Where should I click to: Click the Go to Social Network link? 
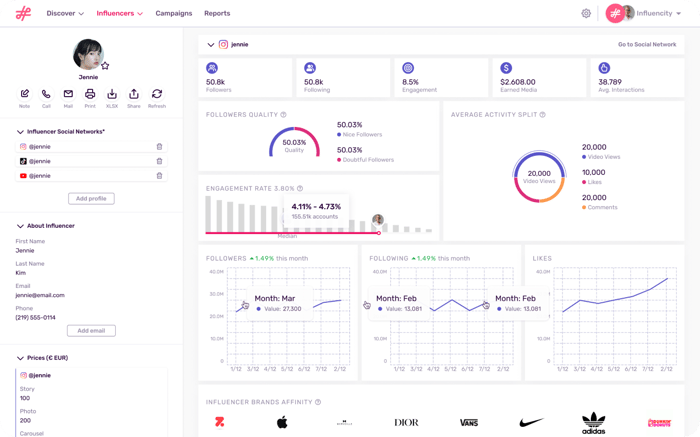pos(647,45)
